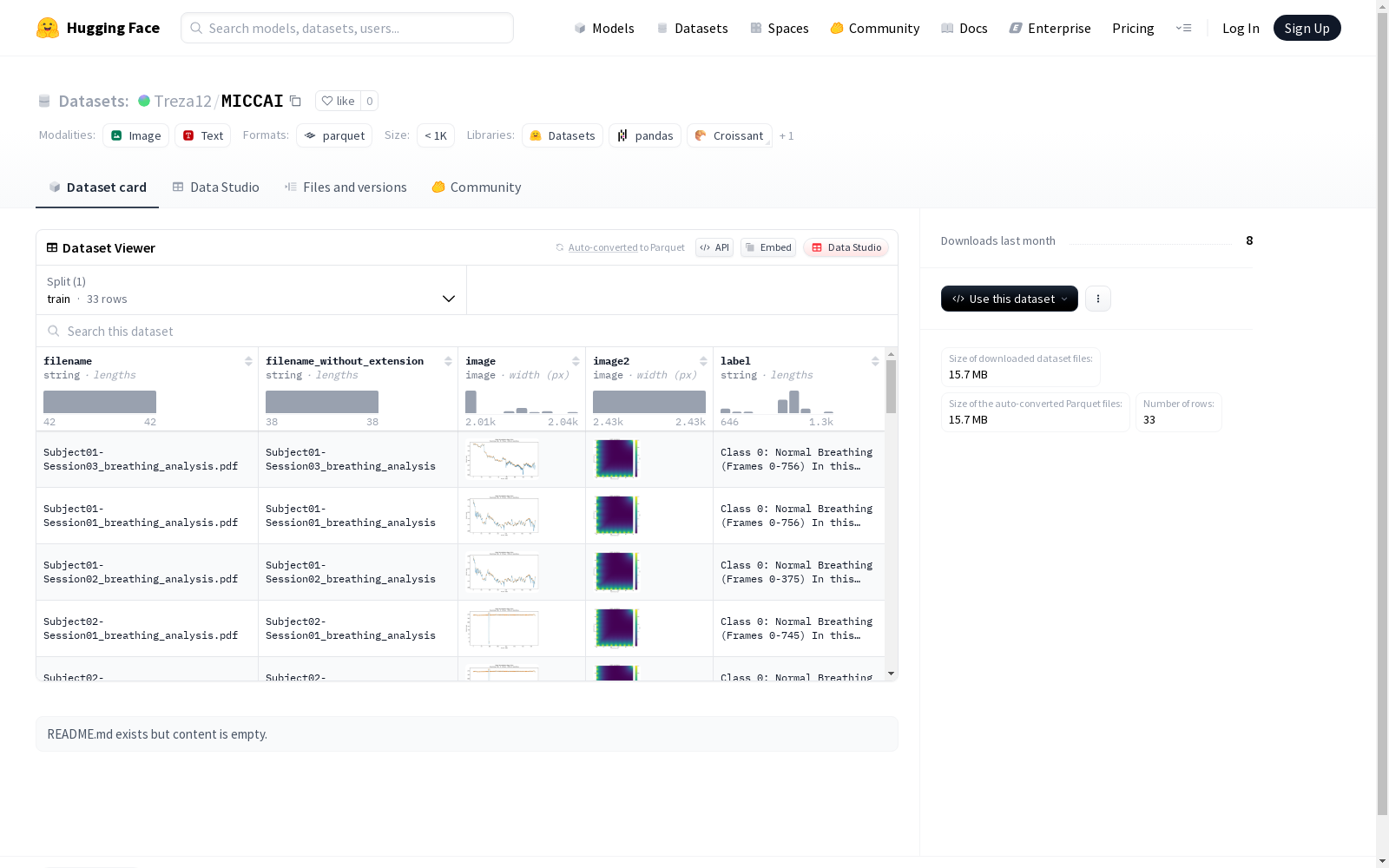Select the Datasets library tag
Screen dimensions: 1389x868
click(x=563, y=135)
